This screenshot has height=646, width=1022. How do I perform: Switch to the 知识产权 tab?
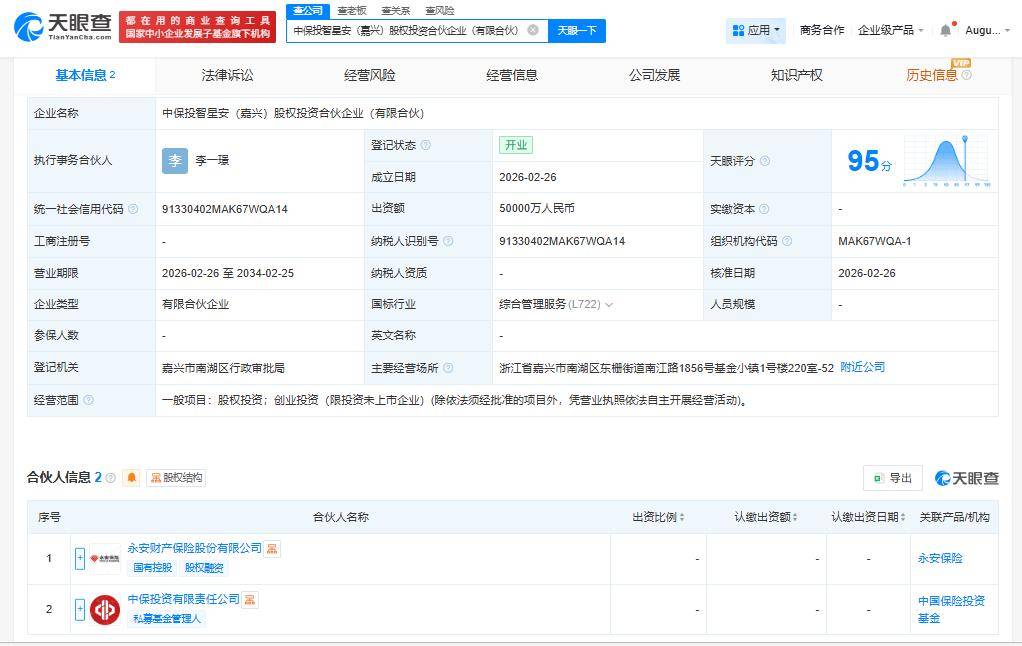click(x=796, y=75)
